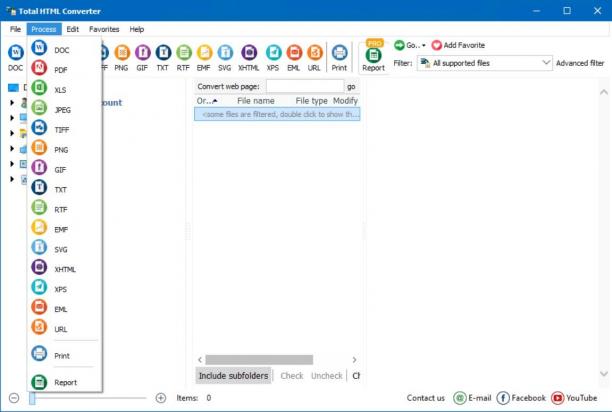This screenshot has width=612, height=412.
Task: Choose SVG in the Process menu
Action: [x=64, y=249]
